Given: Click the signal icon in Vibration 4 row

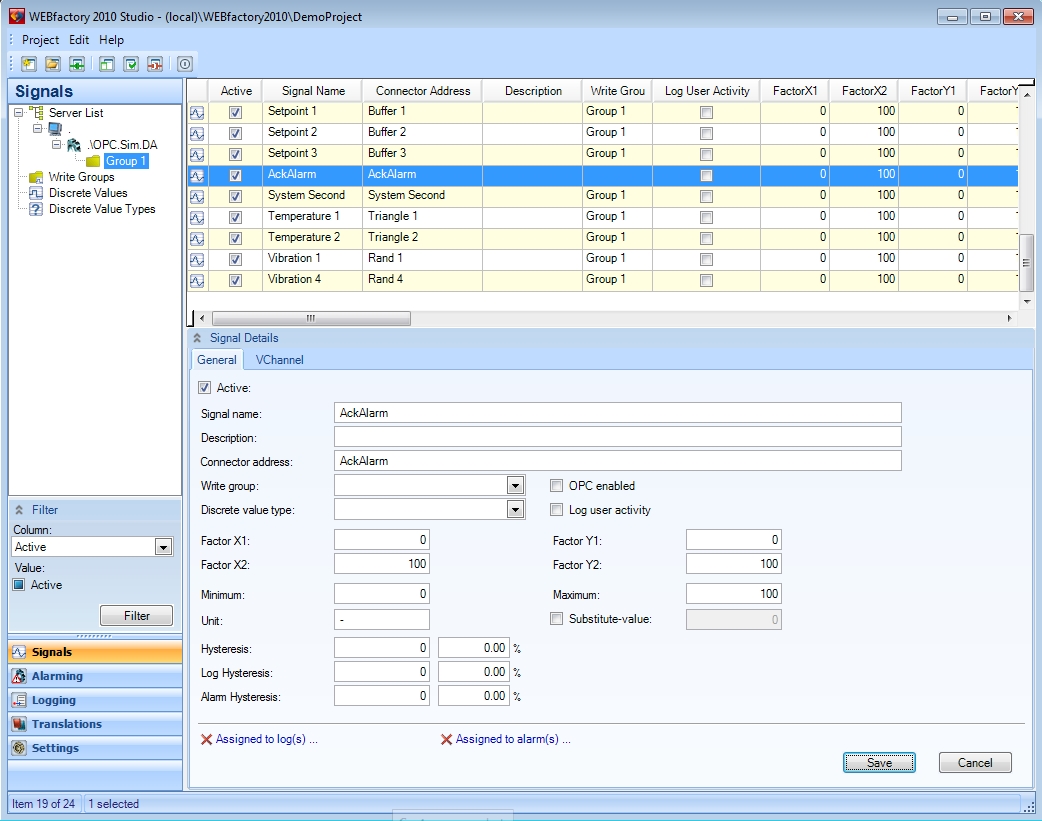Looking at the screenshot, I should [197, 280].
